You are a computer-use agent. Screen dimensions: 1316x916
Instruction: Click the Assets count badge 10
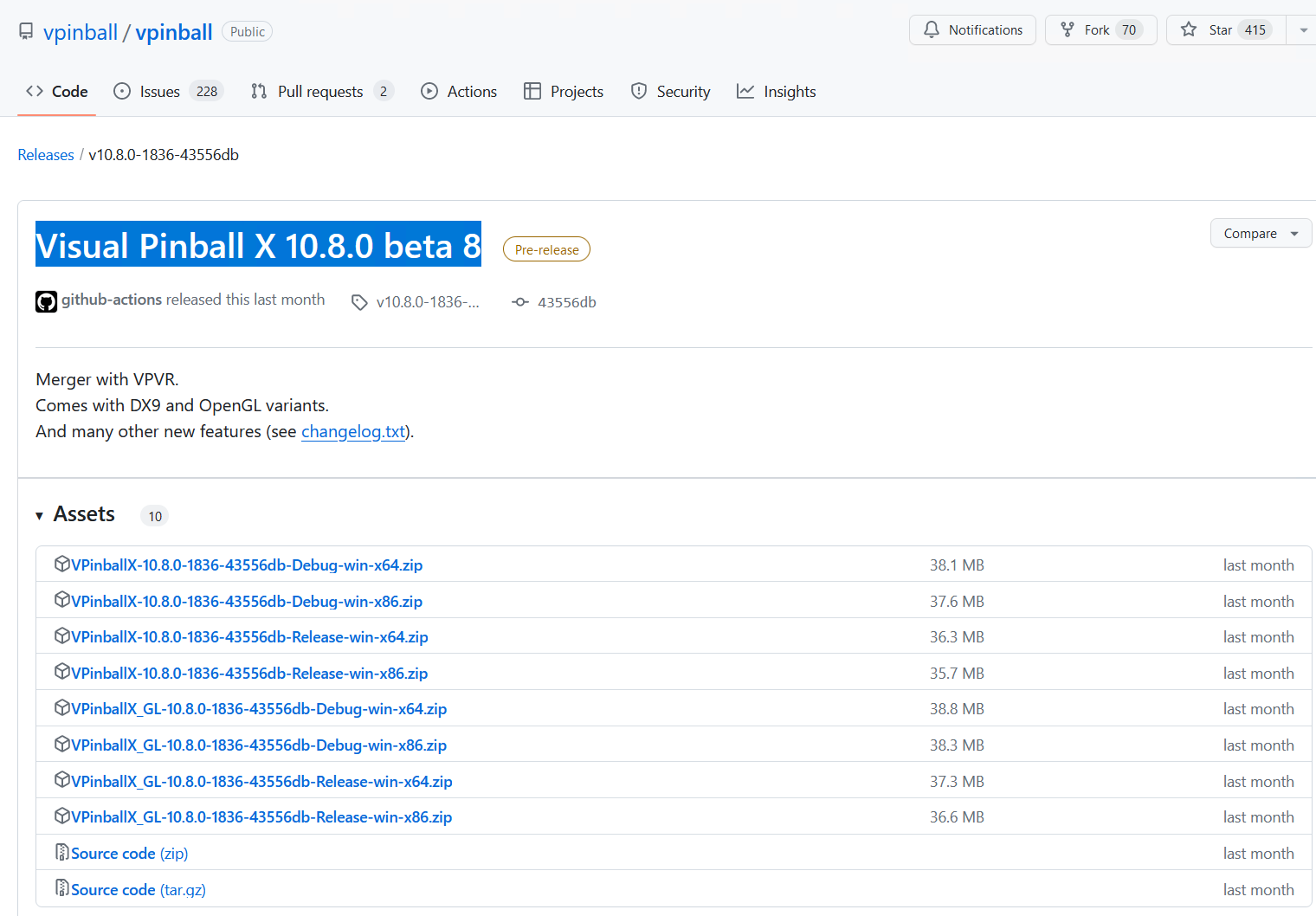coord(155,516)
